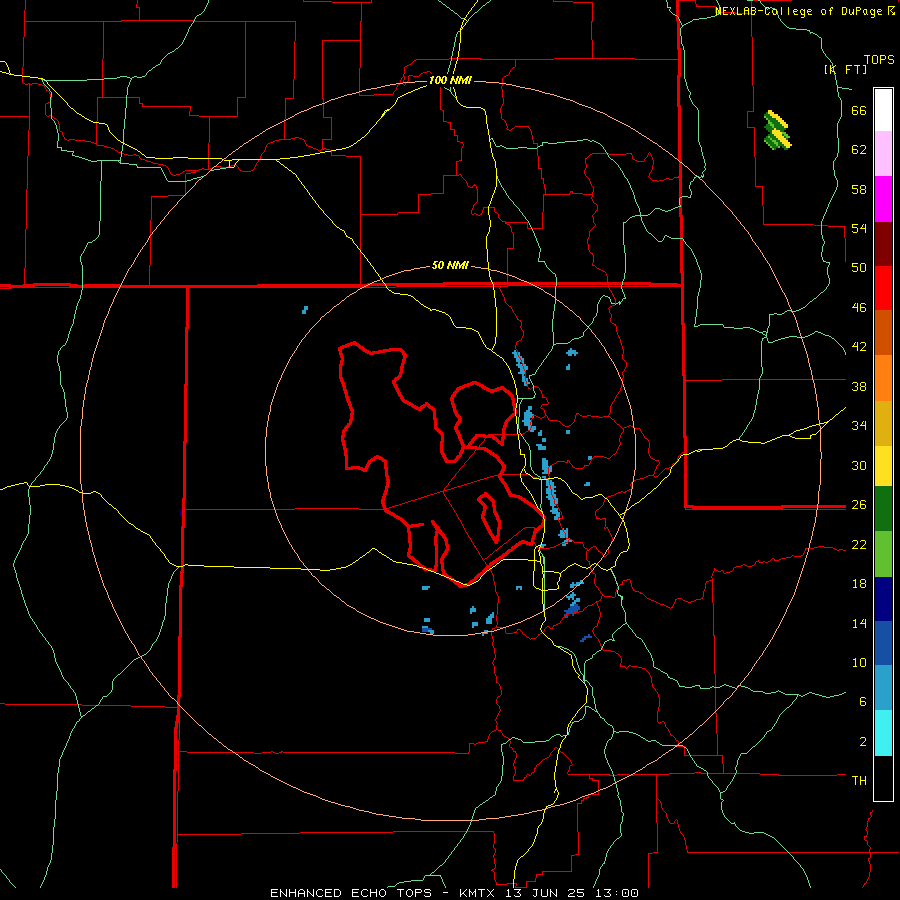Click the magenta 58 kft legend swatch

[x=883, y=199]
